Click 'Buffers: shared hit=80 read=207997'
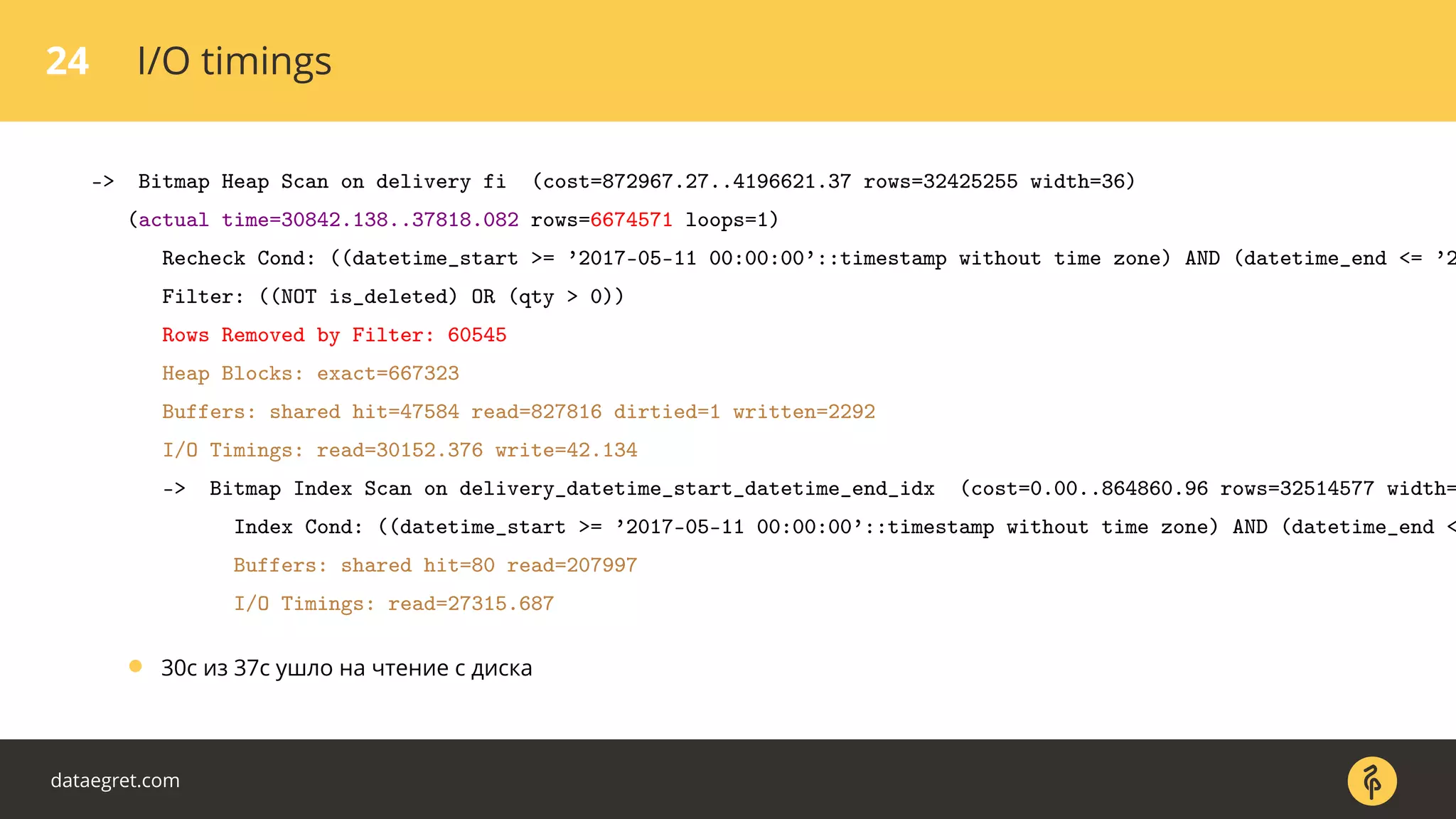 [435, 566]
